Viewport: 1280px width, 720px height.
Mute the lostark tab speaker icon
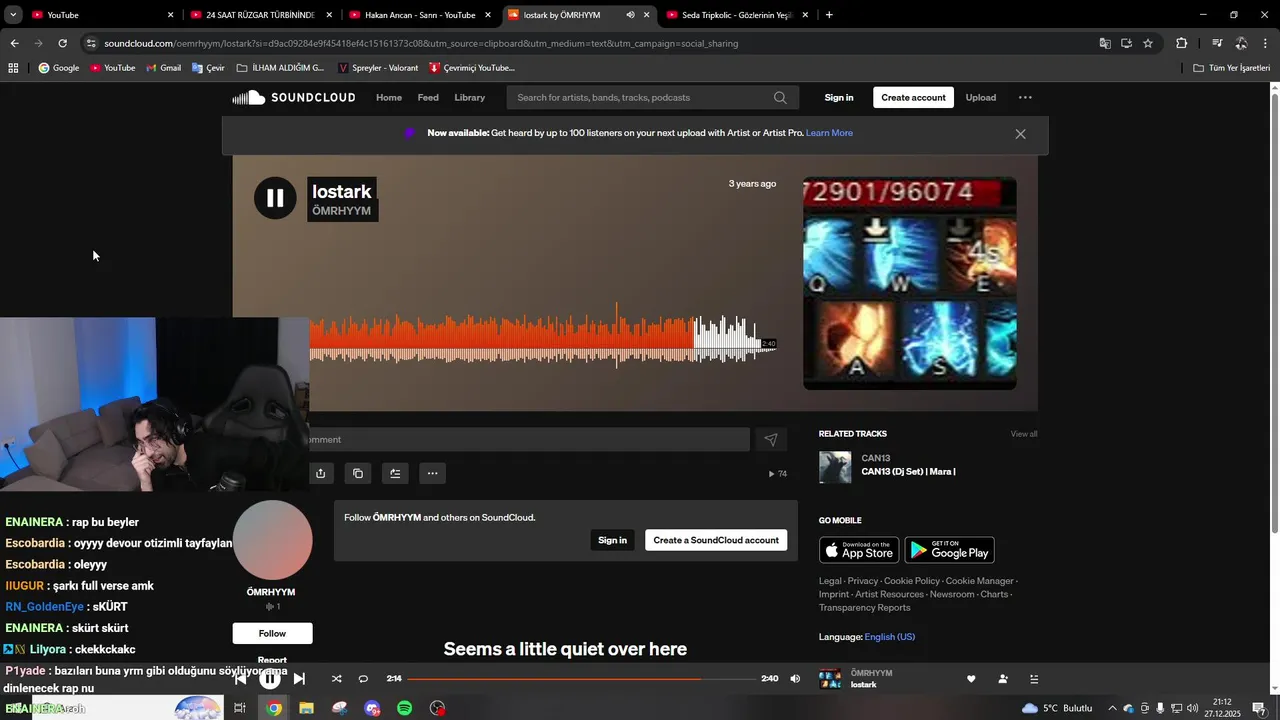point(630,15)
